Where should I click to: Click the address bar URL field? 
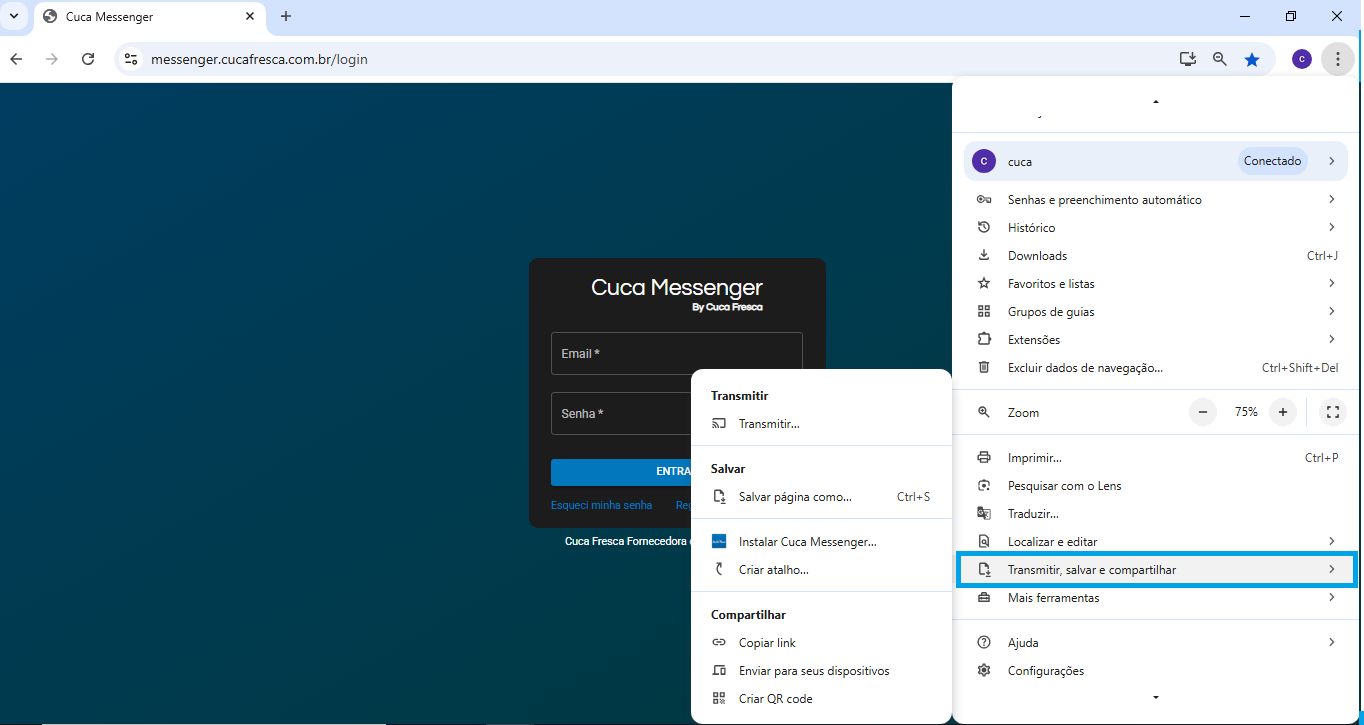(640, 59)
